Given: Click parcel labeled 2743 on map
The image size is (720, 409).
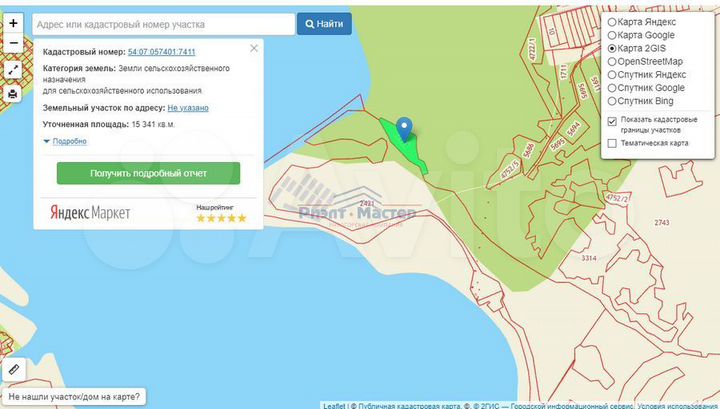Looking at the screenshot, I should tap(662, 222).
